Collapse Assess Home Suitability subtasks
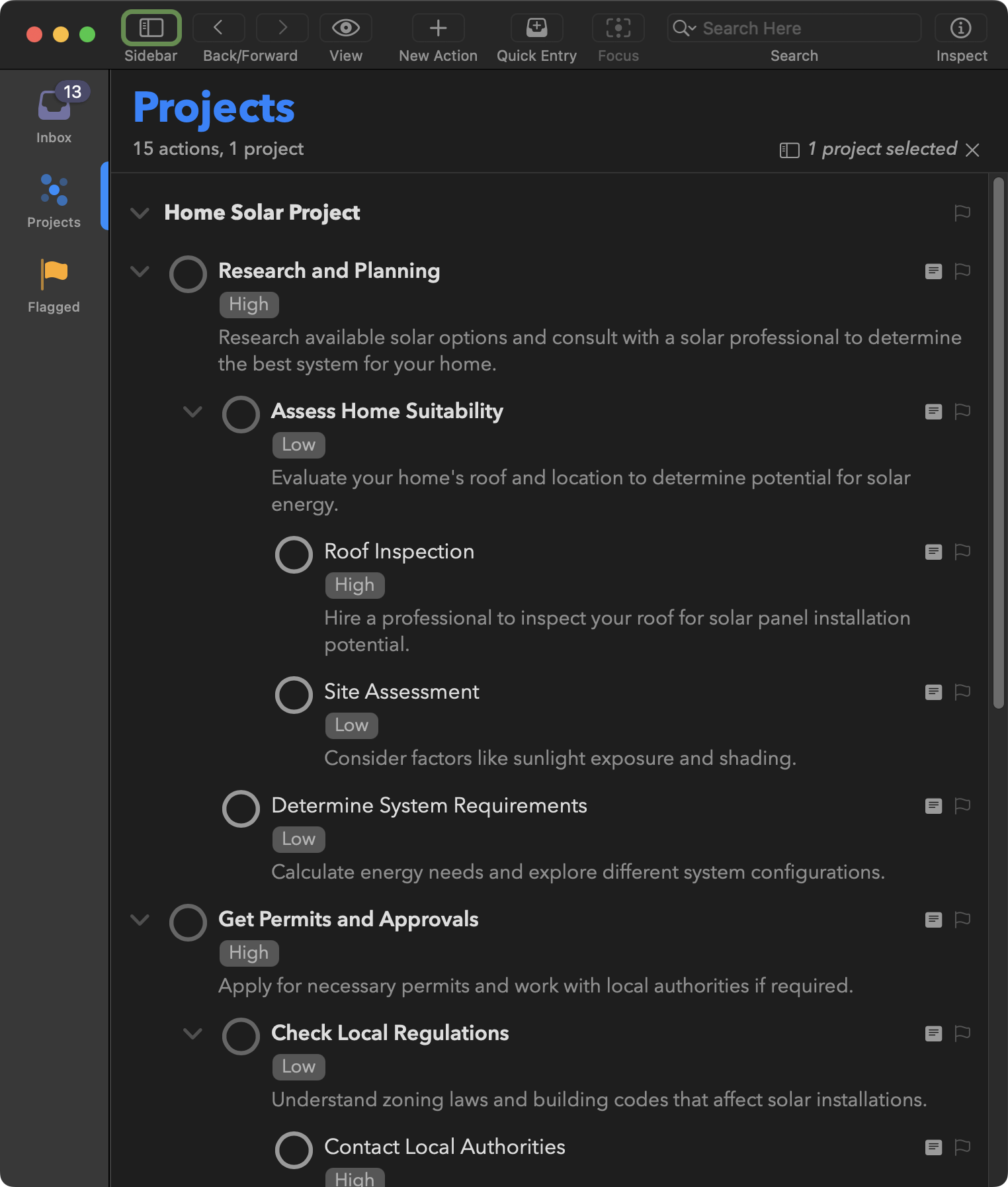Viewport: 1008px width, 1187px height. pos(192,412)
